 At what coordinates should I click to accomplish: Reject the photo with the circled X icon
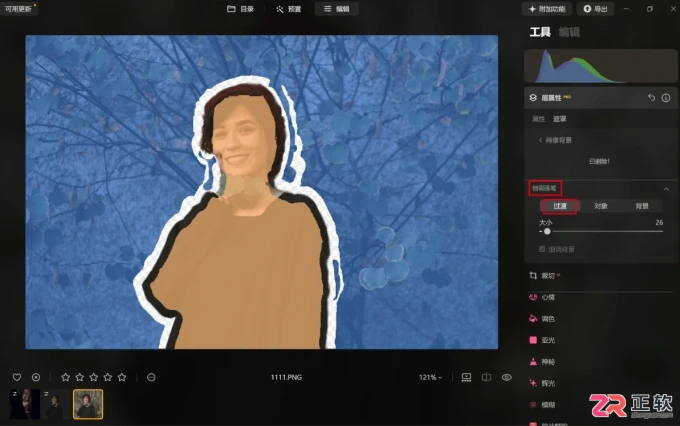36,377
